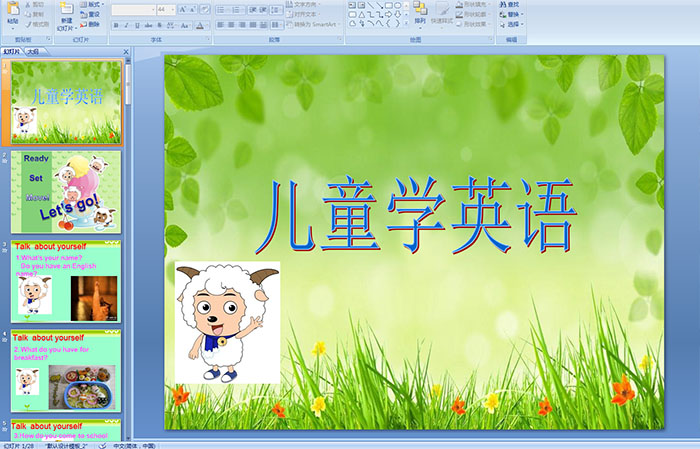This screenshot has height=449, width=700.
Task: Open the font size dropdown showing 44
Action: (x=166, y=9)
